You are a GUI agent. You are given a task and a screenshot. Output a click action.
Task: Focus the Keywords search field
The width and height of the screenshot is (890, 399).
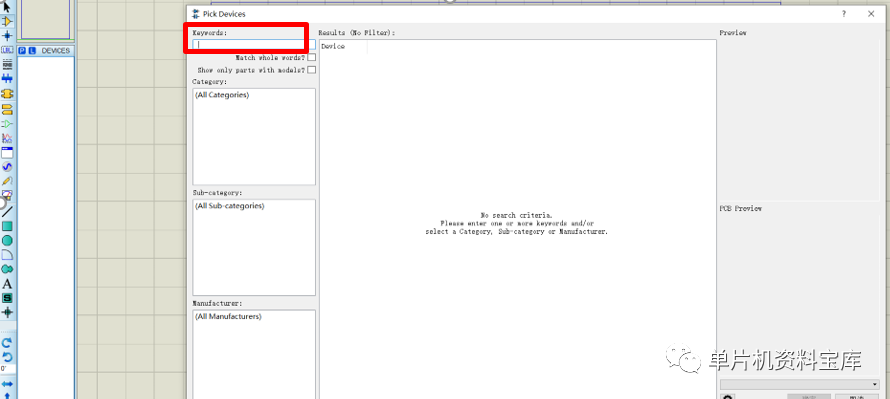coord(254,44)
